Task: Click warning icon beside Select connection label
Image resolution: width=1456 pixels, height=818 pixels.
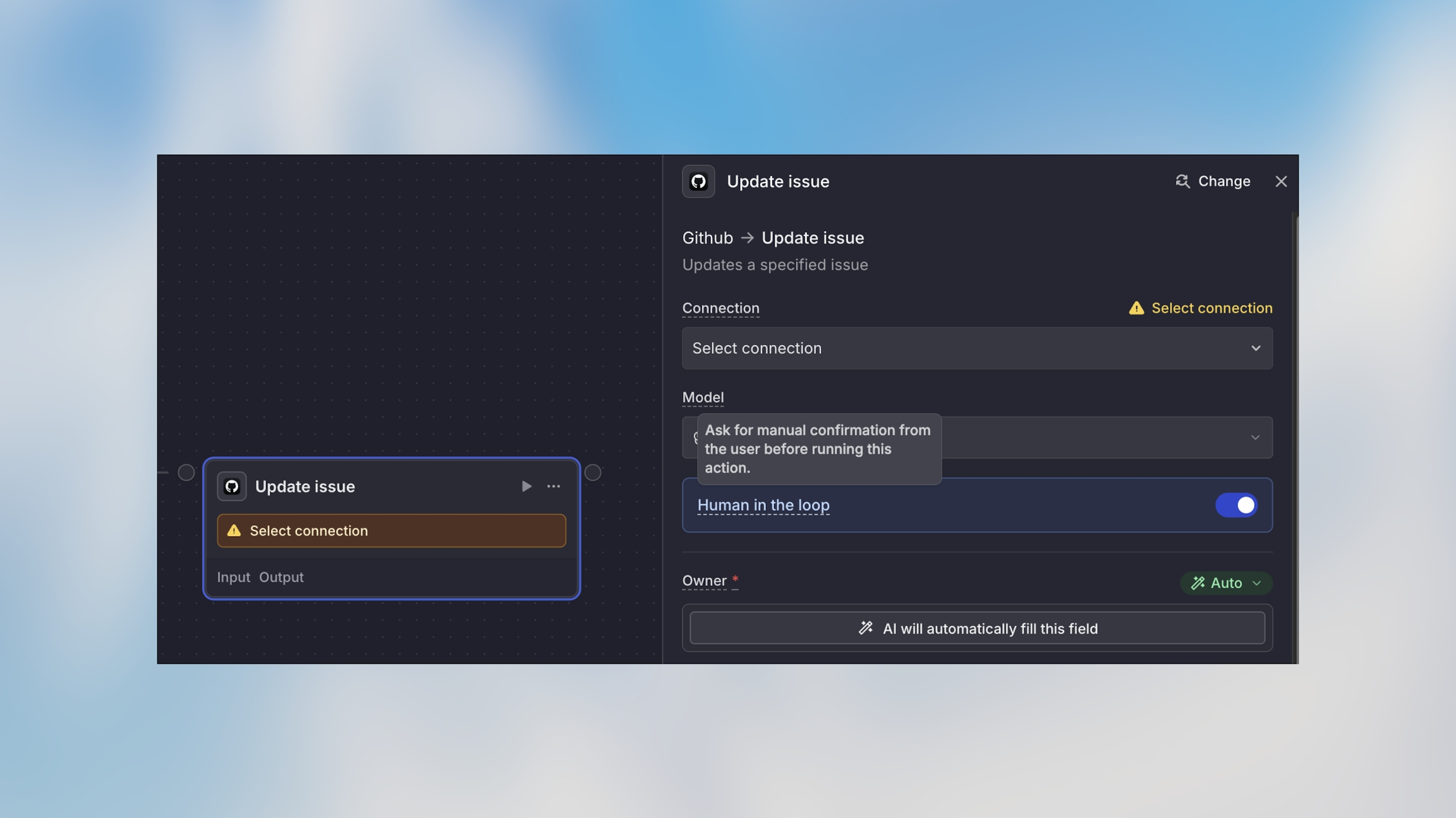Action: 1136,308
